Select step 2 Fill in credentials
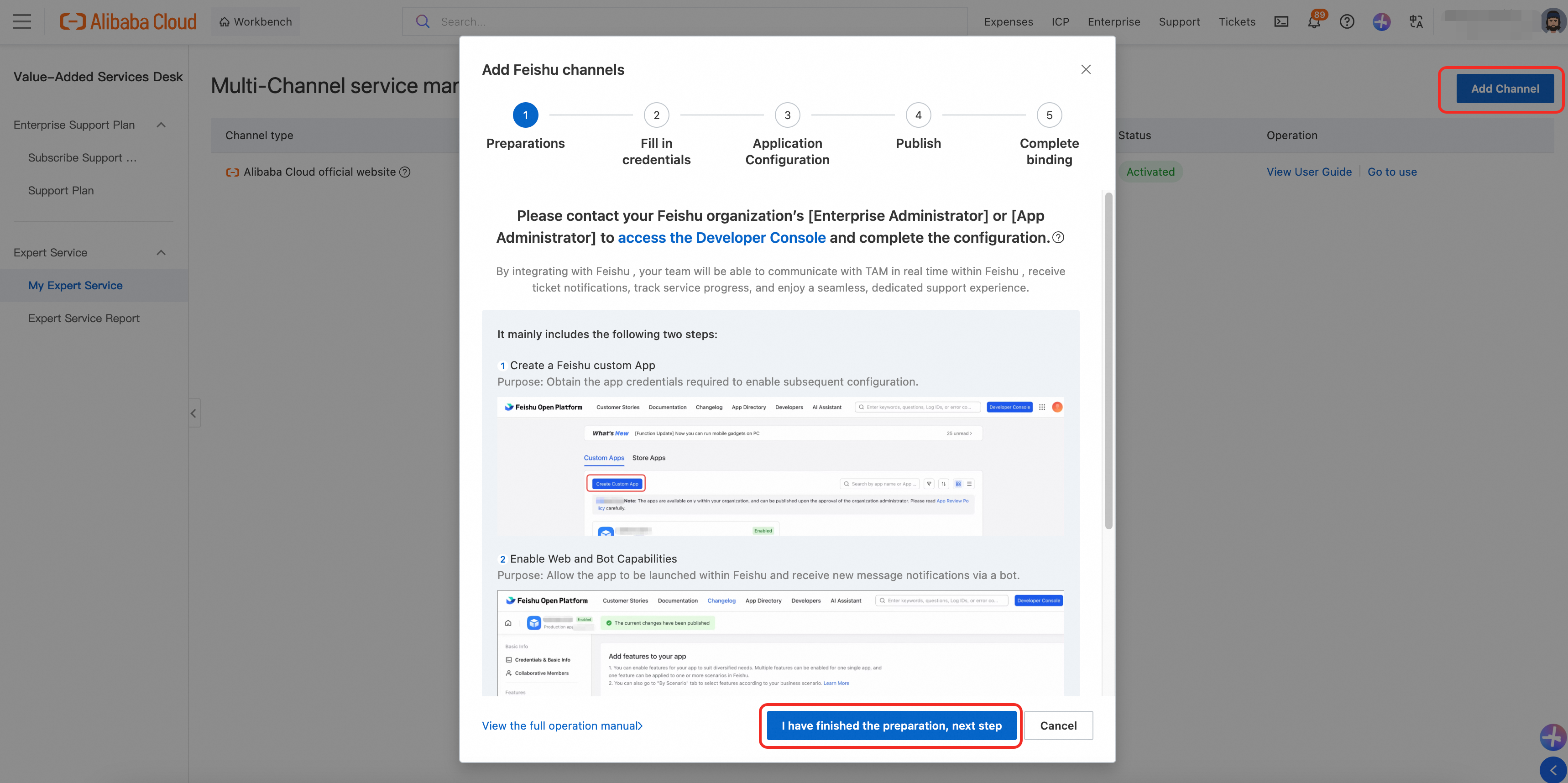This screenshot has width=1568, height=783. tap(656, 115)
